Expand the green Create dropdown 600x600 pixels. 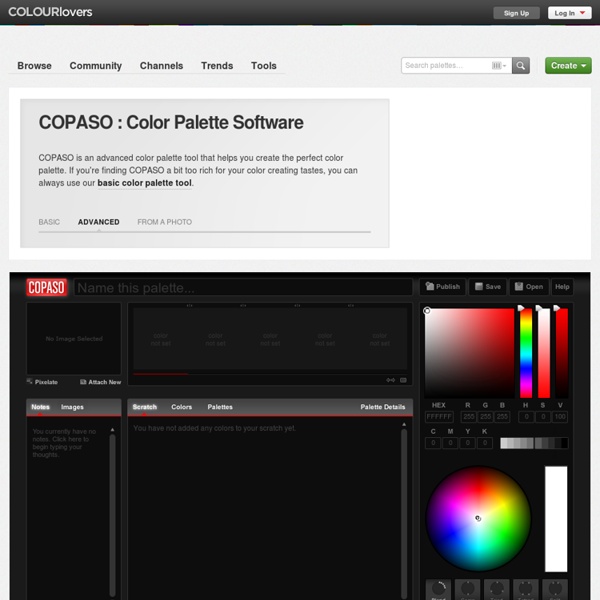[x=568, y=65]
